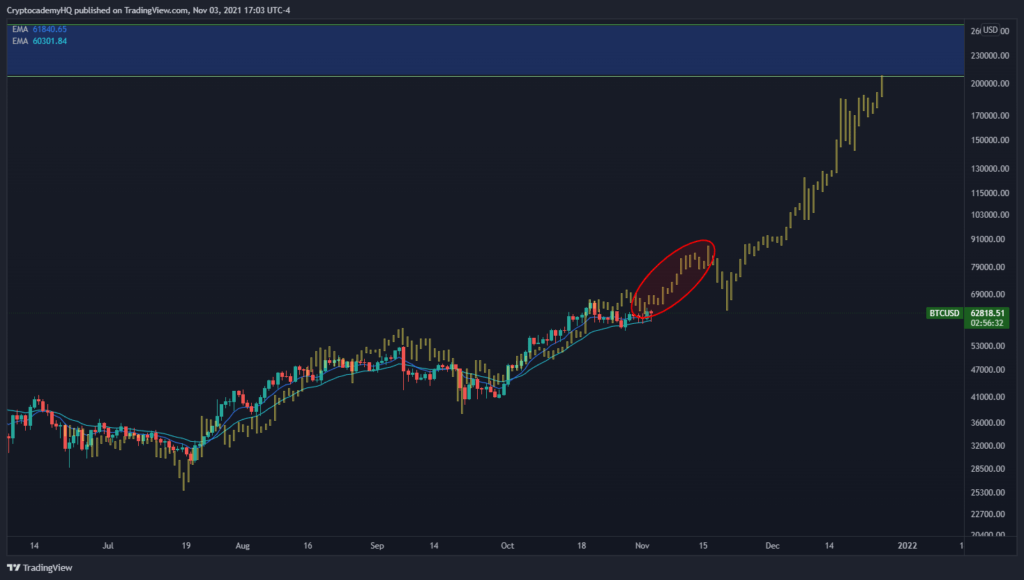Click the 69000.00 price axis label

click(988, 295)
